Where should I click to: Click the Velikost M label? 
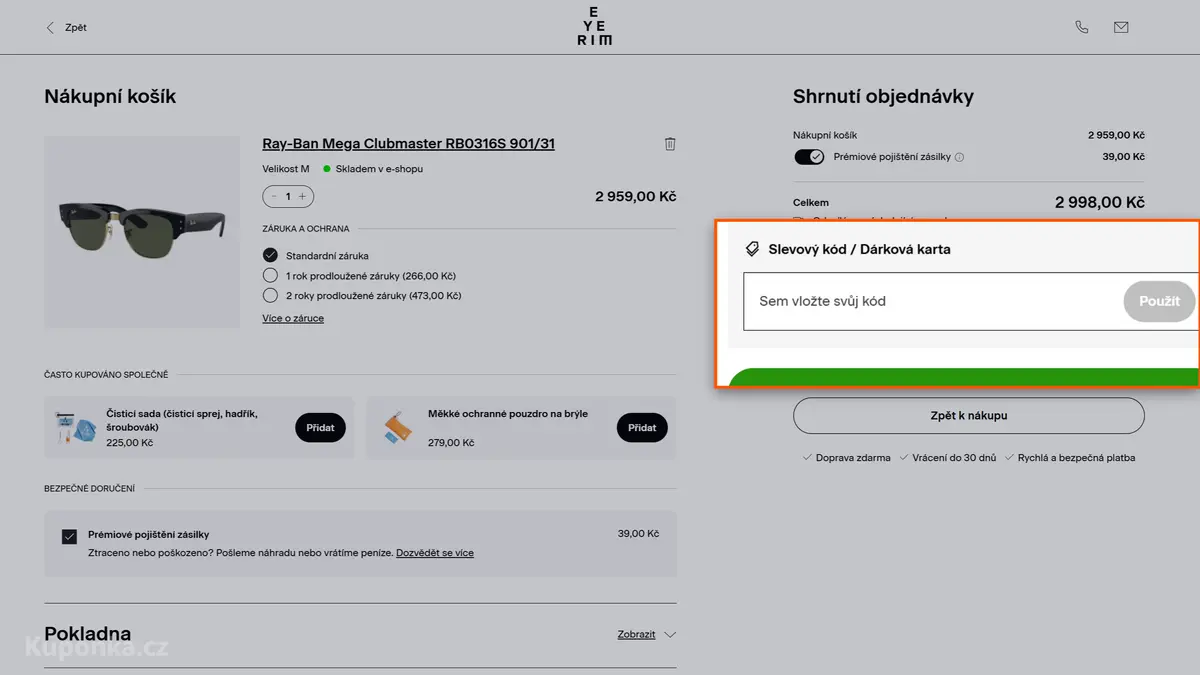tap(286, 169)
